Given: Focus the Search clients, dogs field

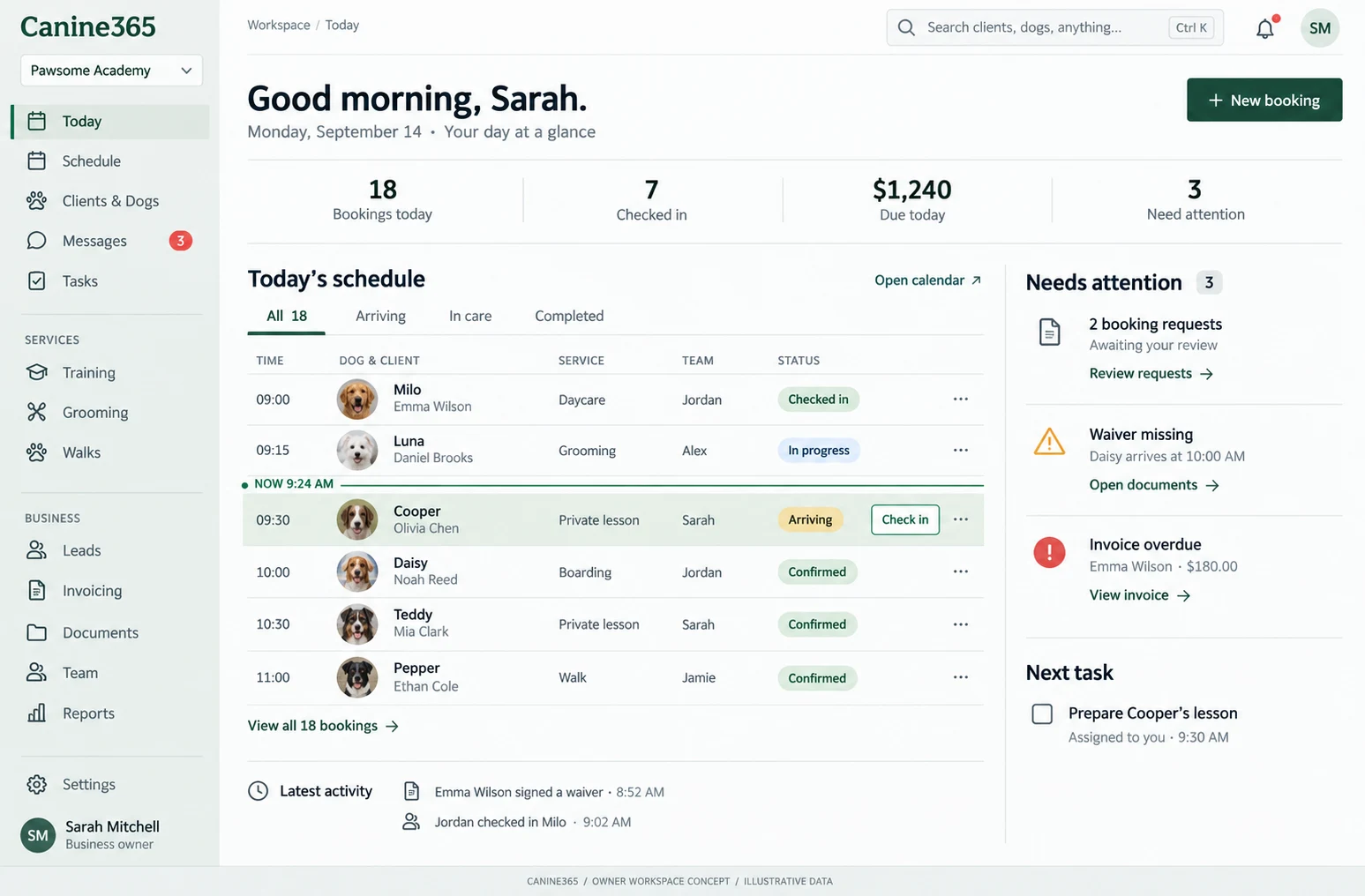Looking at the screenshot, I should [1054, 27].
